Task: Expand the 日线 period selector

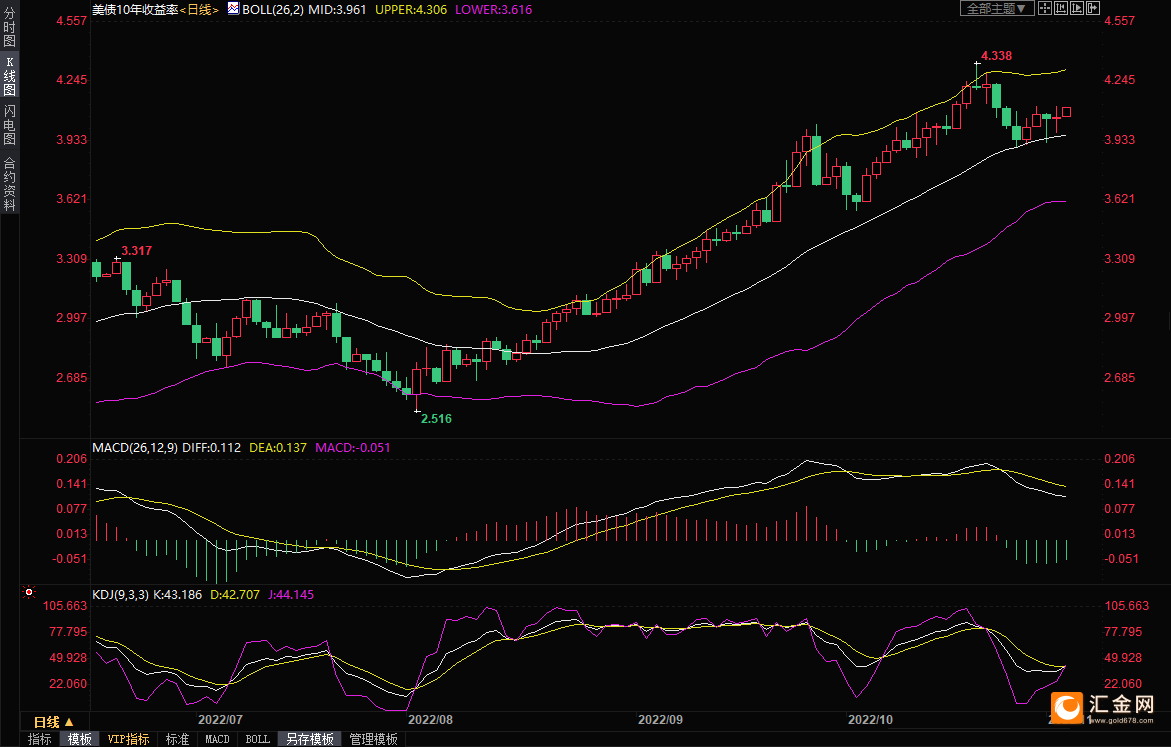Action: pyautogui.click(x=54, y=722)
